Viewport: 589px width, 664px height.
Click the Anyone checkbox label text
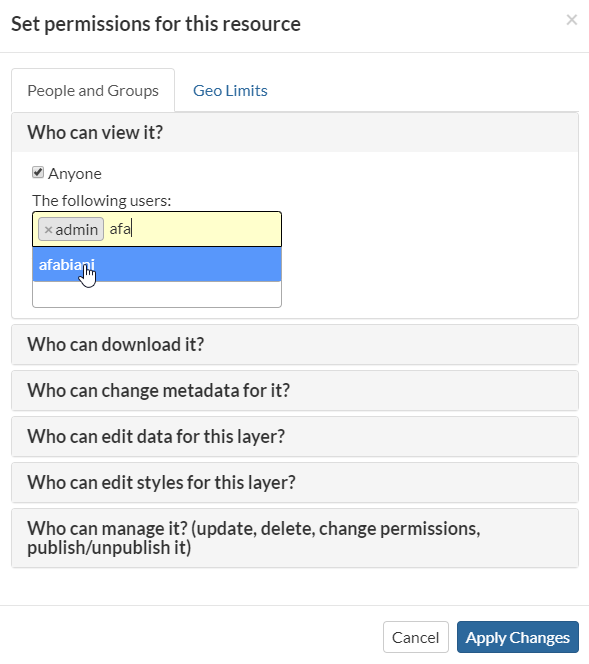pos(75,174)
